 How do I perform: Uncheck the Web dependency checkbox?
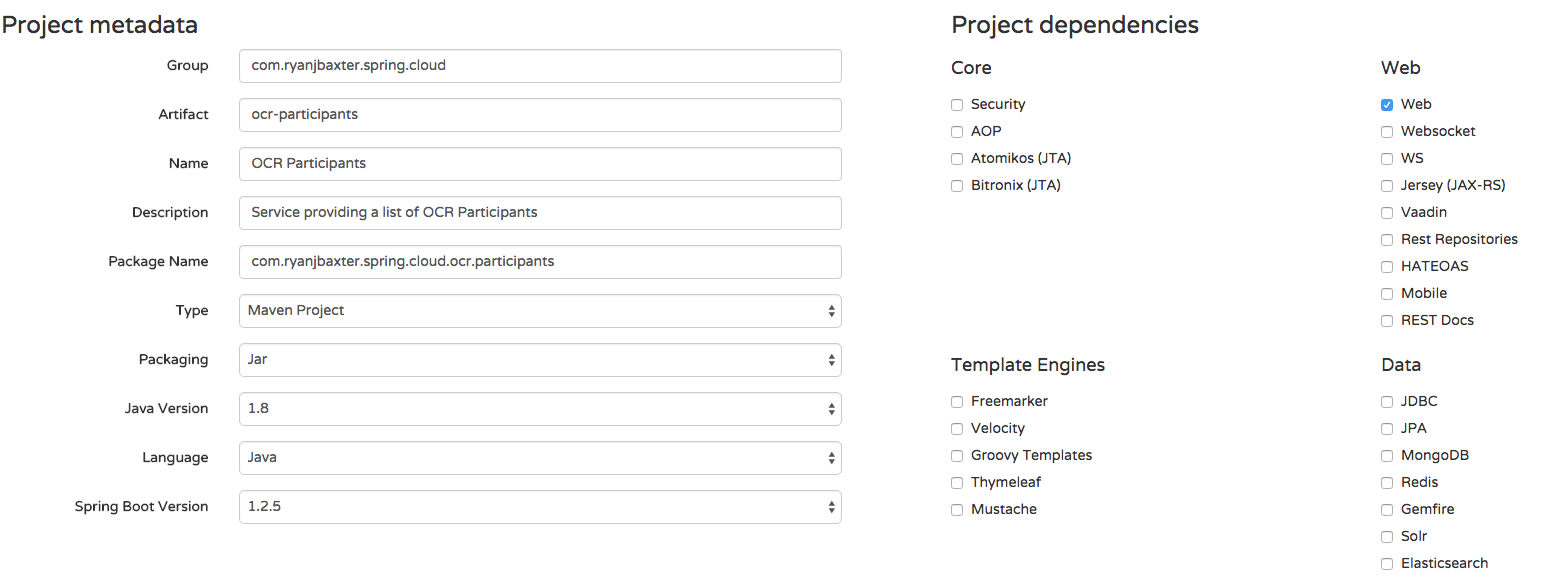[x=1387, y=105]
